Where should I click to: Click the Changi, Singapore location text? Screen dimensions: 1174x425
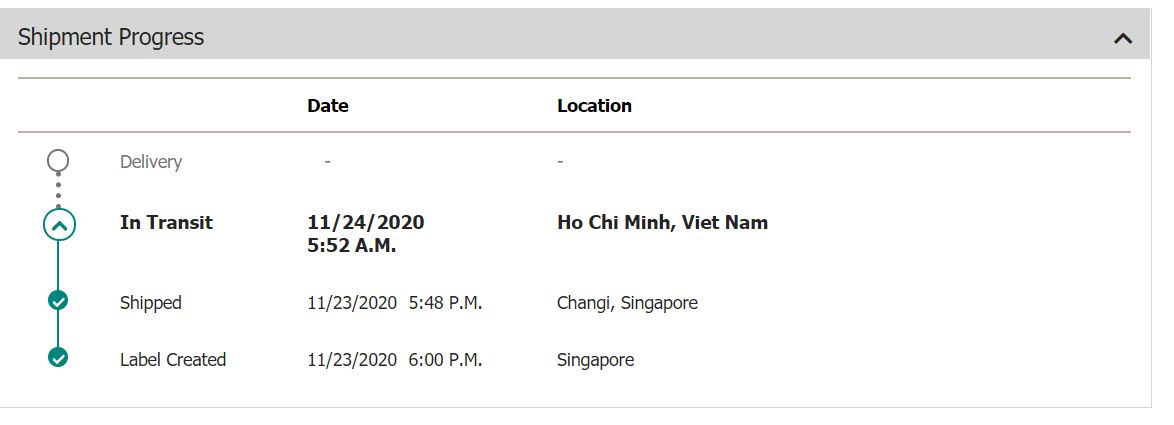point(627,303)
